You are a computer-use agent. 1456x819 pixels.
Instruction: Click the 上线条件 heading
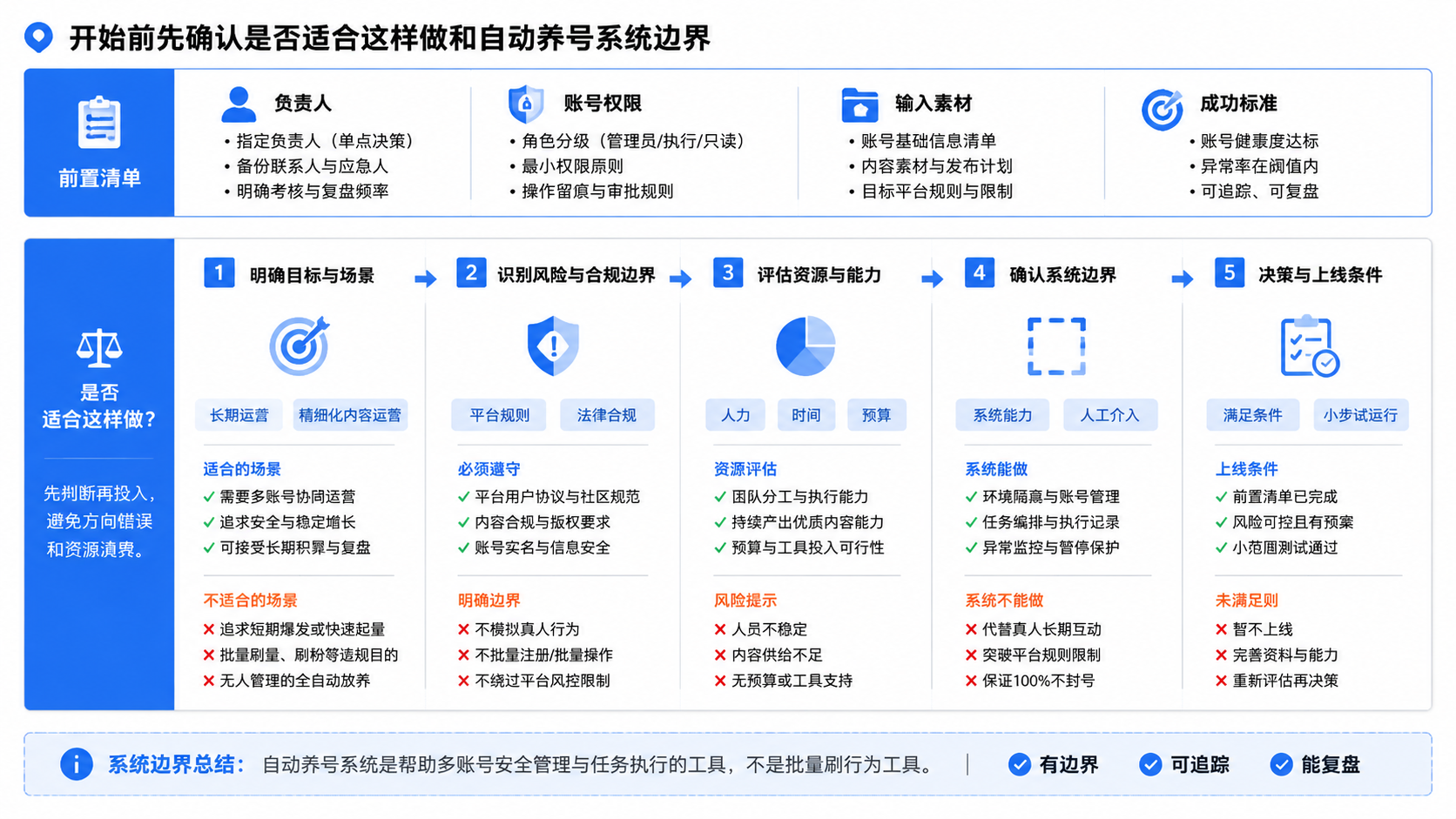click(1247, 469)
